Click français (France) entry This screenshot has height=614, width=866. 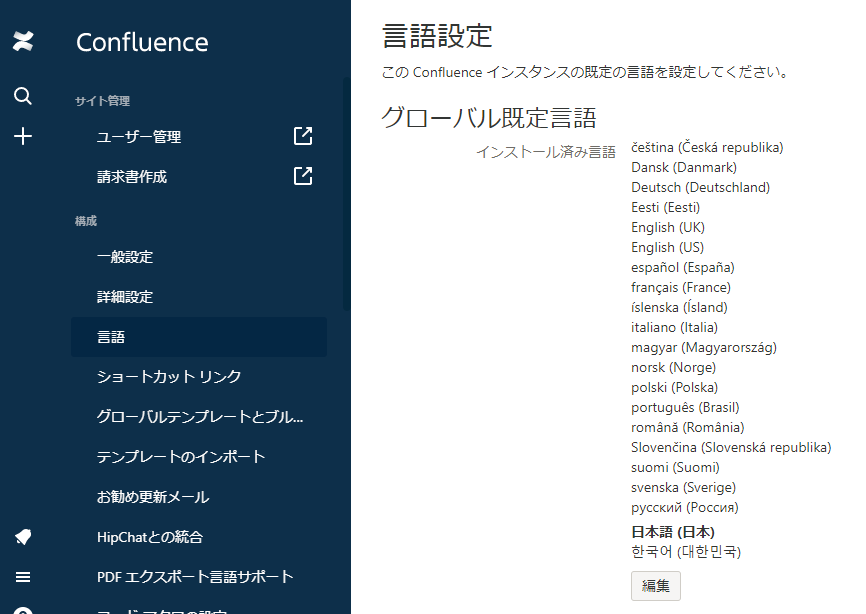(681, 288)
